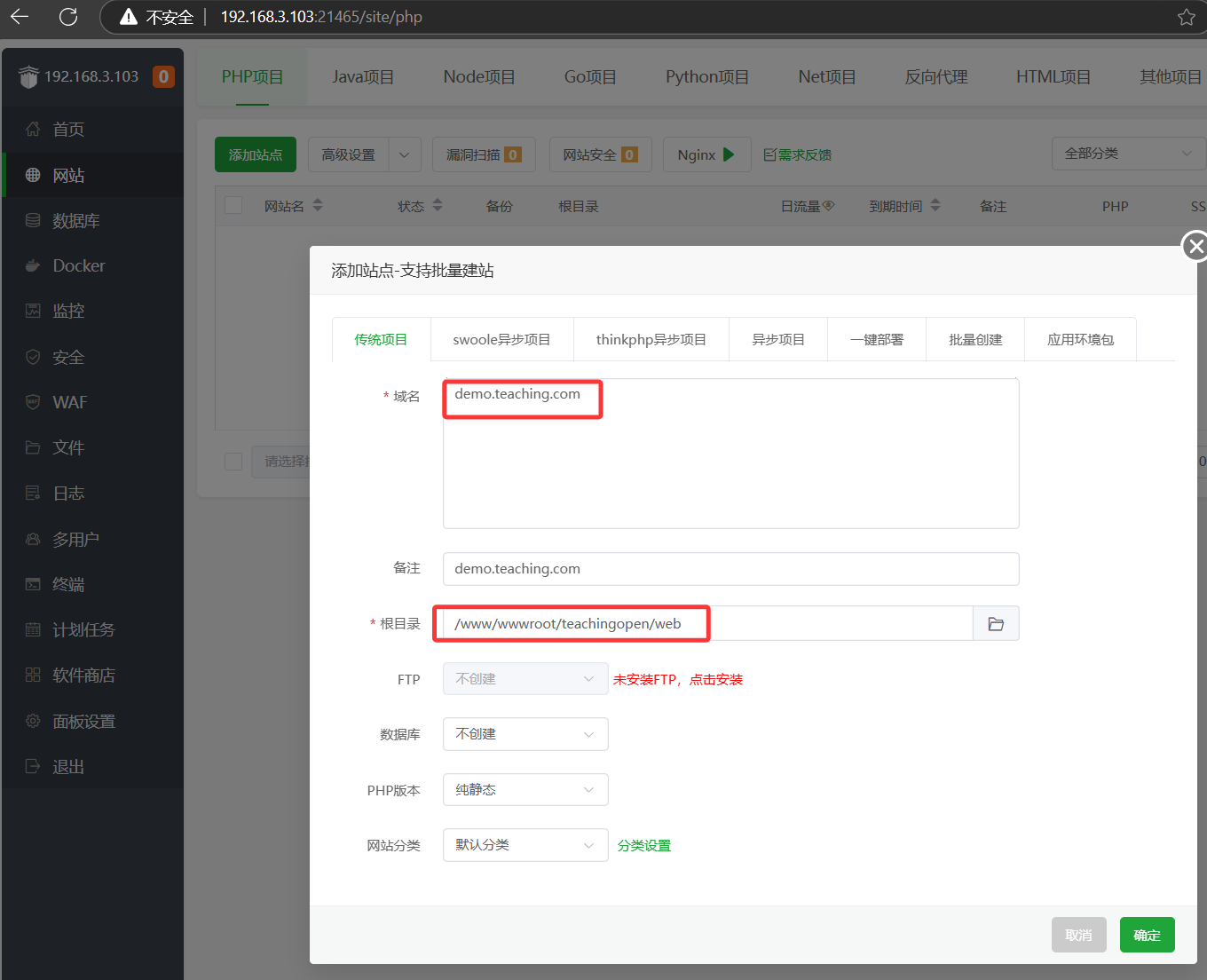Screen dimensions: 1207x980
Task: Toggle the select-all checkbox in table header
Action: pyautogui.click(x=234, y=205)
